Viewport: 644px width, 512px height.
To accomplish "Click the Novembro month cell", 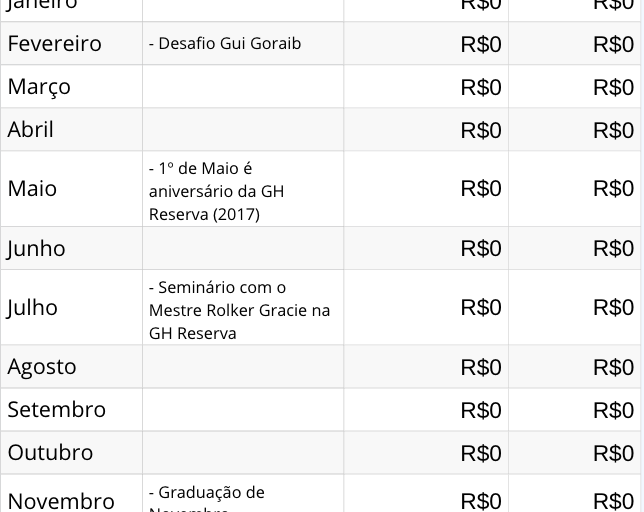I will (x=61, y=499).
